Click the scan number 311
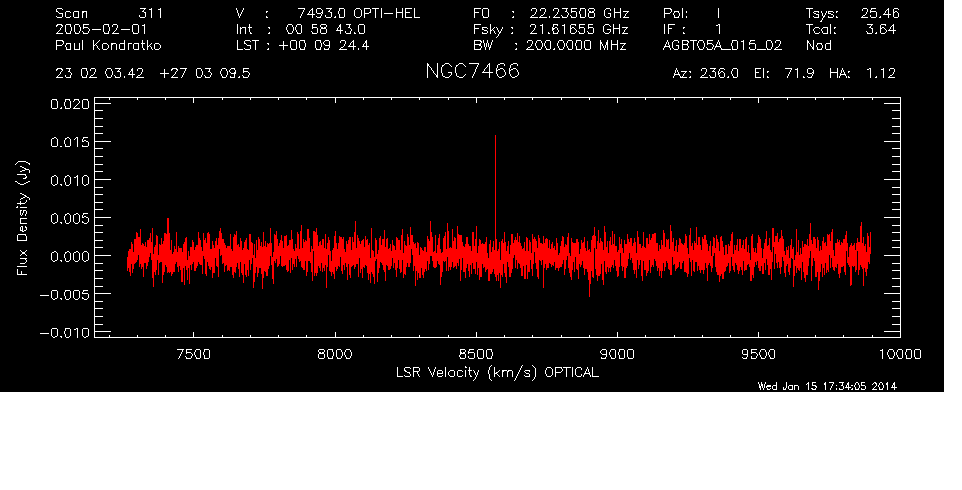Viewport: 962px width, 490px height. [x=150, y=13]
